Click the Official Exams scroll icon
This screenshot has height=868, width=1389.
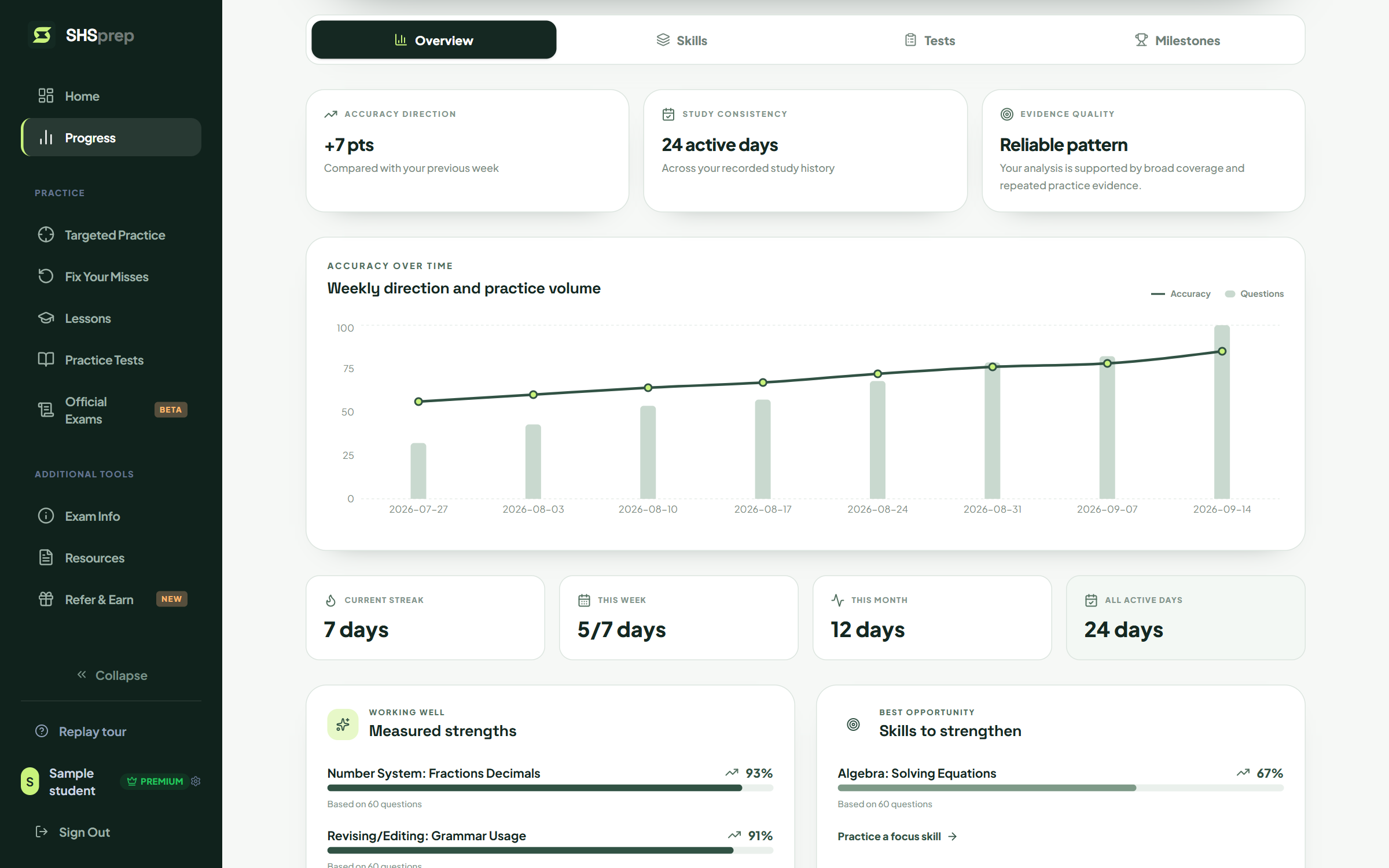46,410
